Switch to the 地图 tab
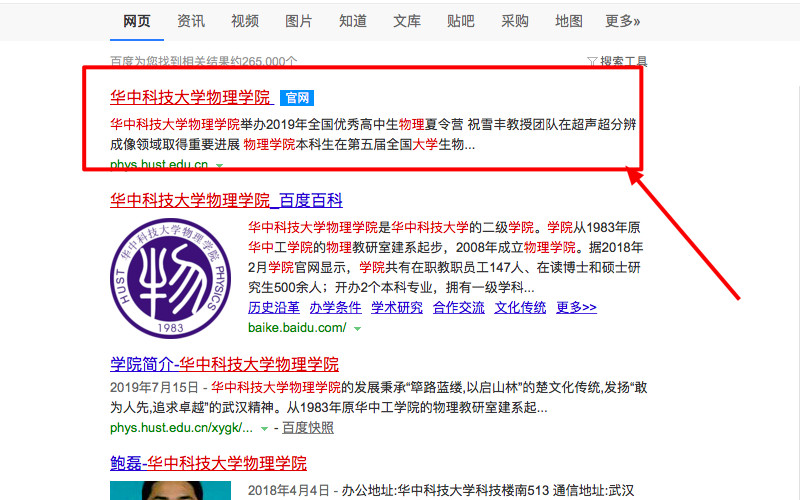This screenshot has width=800, height=500. [569, 21]
